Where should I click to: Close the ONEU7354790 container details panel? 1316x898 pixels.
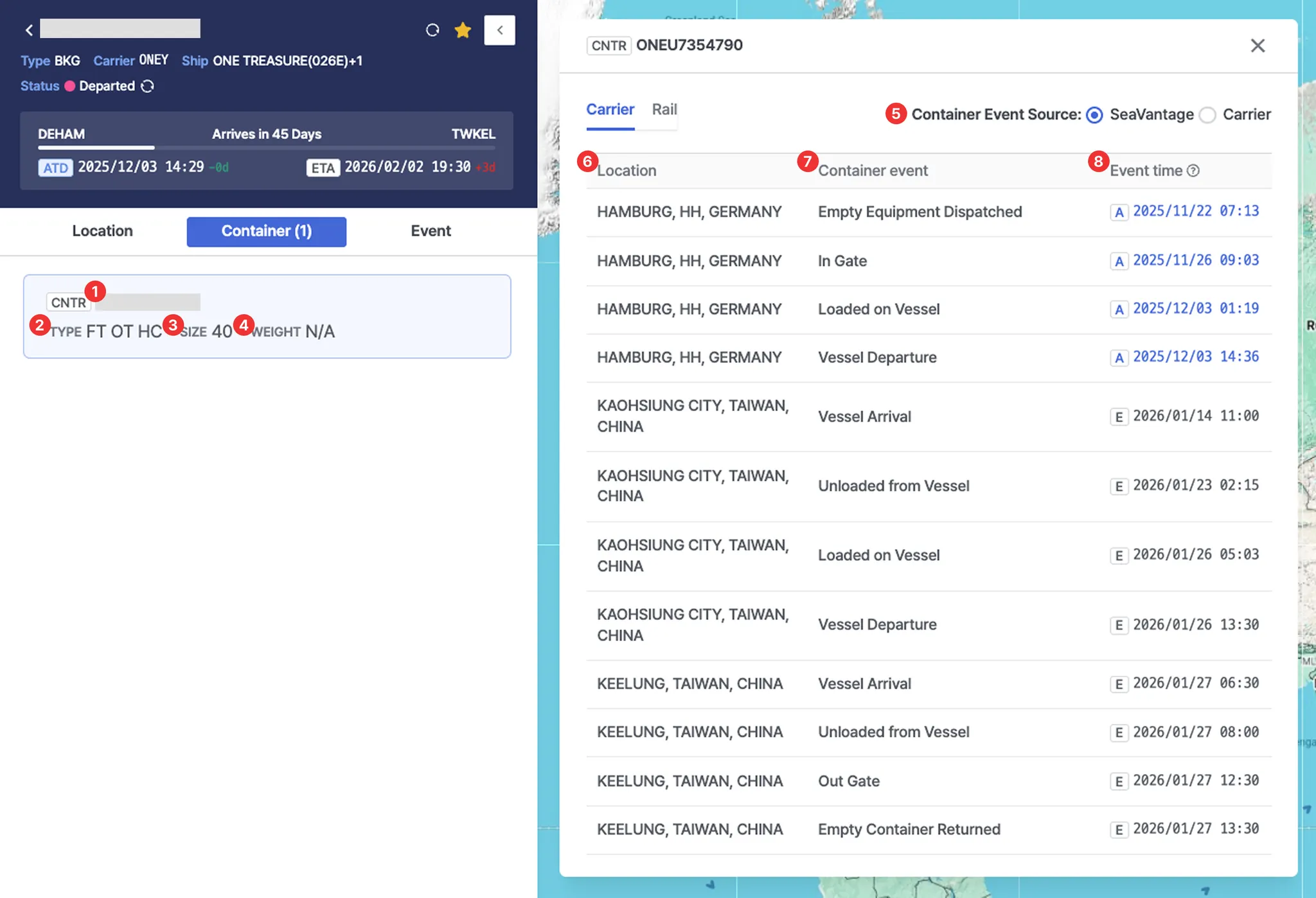point(1258,46)
